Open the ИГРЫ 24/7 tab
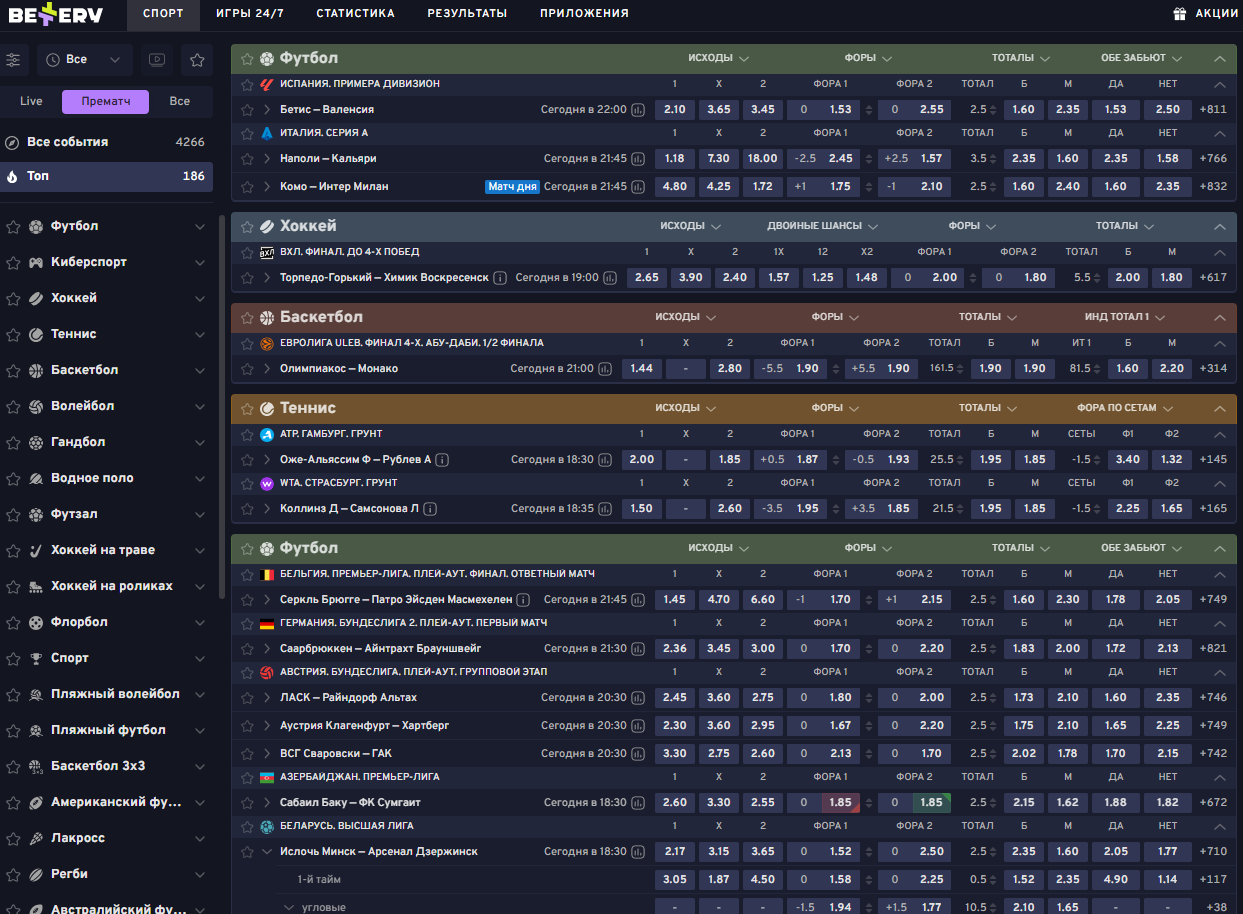The width and height of the screenshot is (1243, 914). 249,14
